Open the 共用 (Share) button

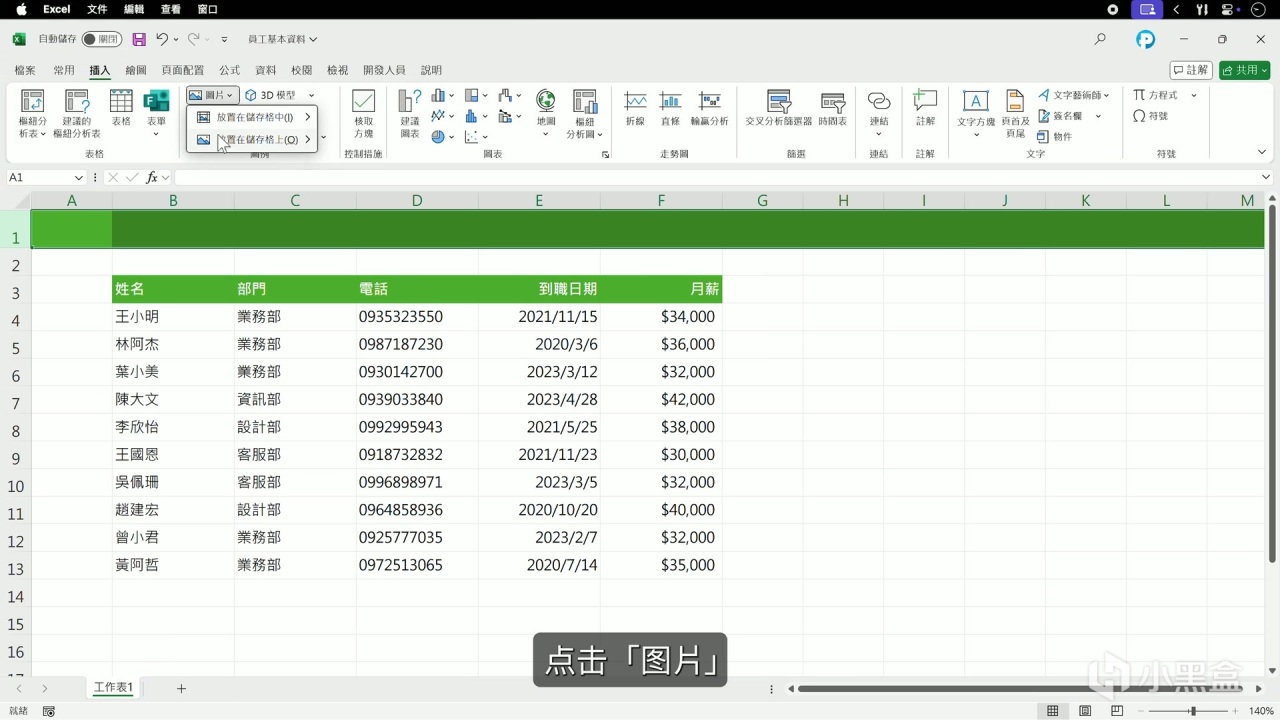tap(1244, 70)
